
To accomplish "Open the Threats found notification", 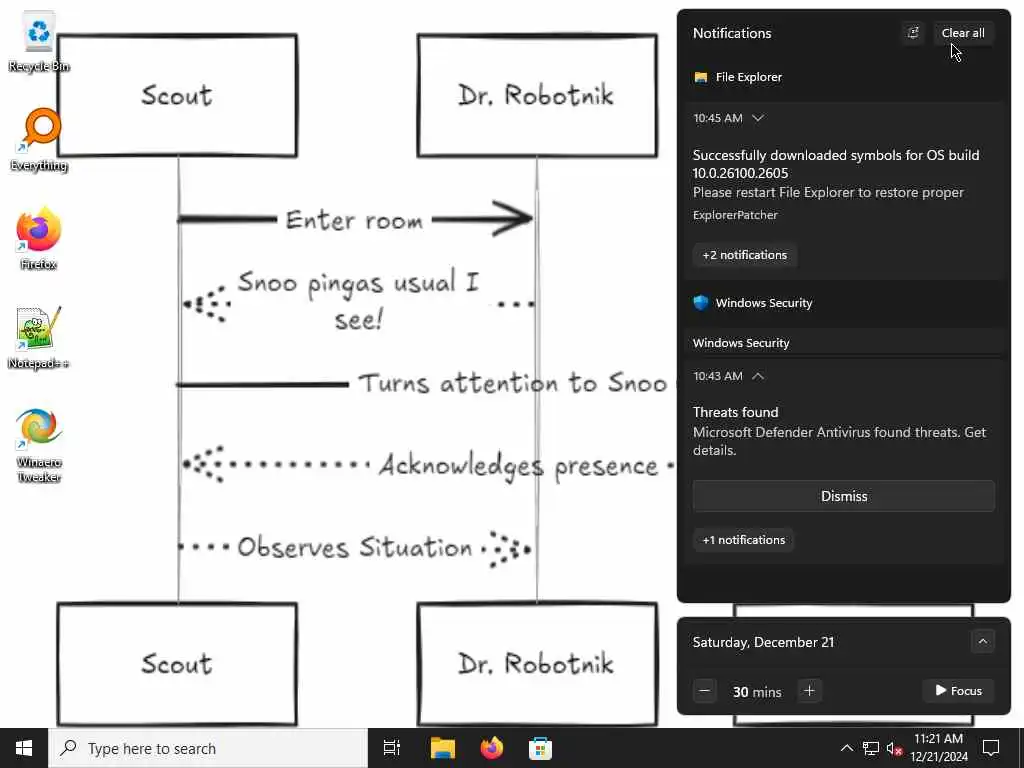I will [x=839, y=430].
